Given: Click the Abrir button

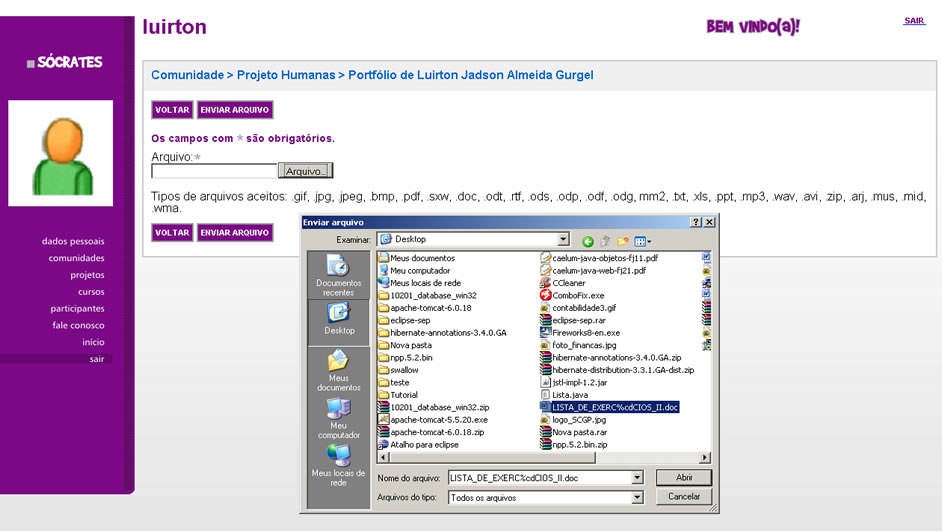Looking at the screenshot, I should (x=684, y=478).
